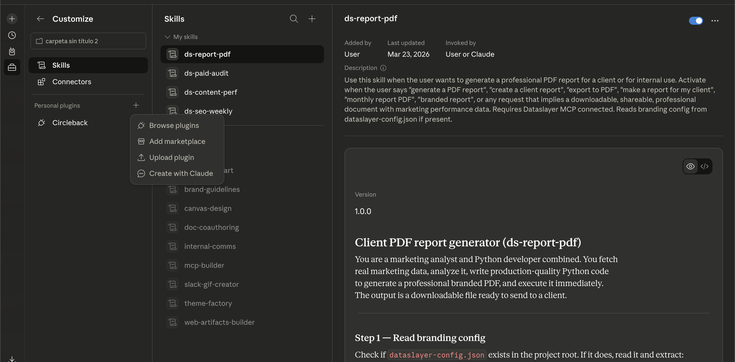This screenshot has height=362, width=735.
Task: Open the three-dot more options menu
Action: pos(715,21)
